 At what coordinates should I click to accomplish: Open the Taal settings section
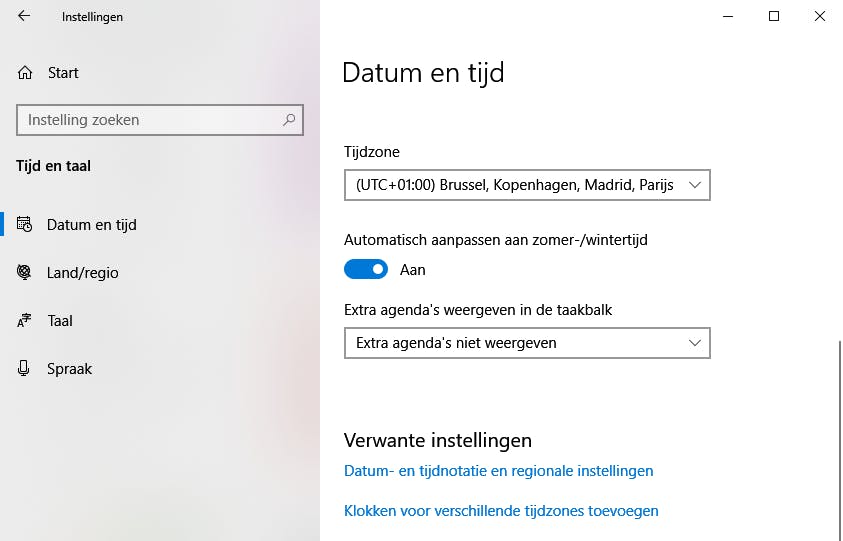60,321
